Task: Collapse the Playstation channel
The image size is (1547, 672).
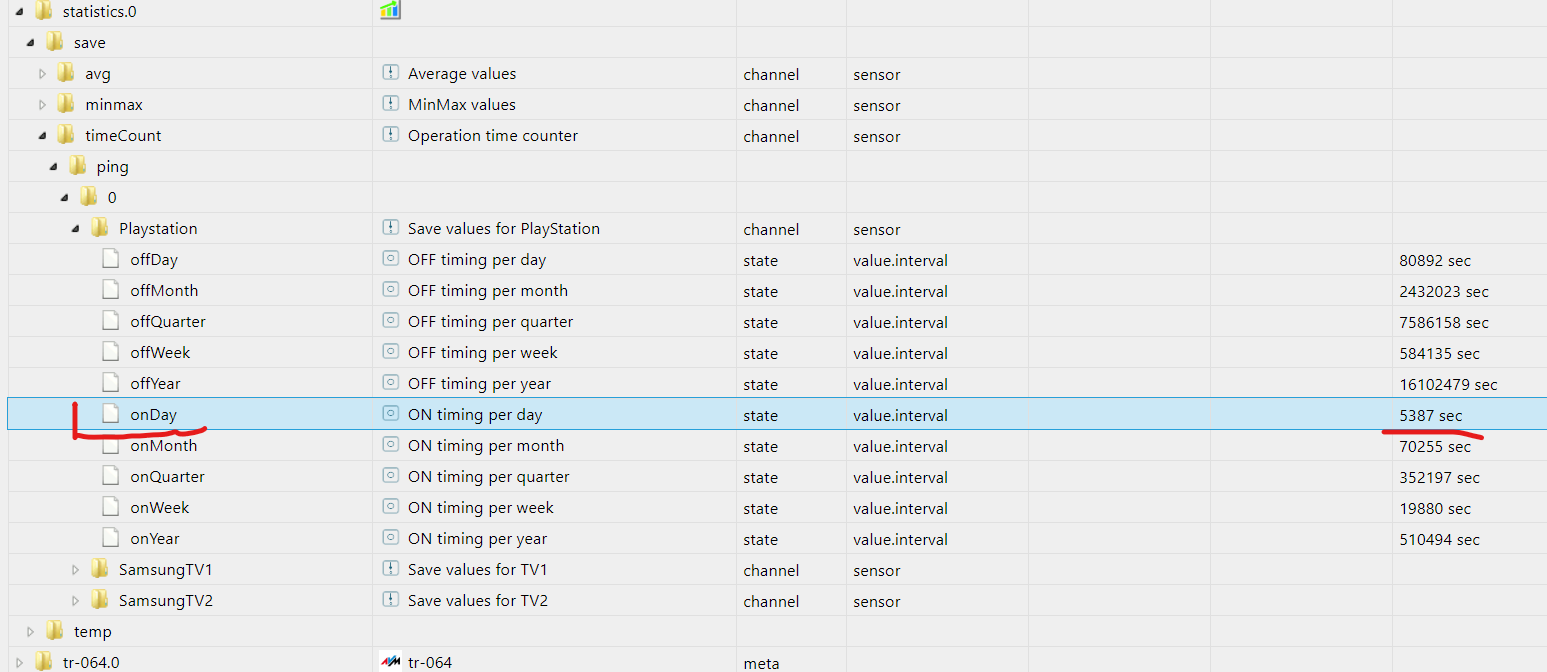Action: 76,229
